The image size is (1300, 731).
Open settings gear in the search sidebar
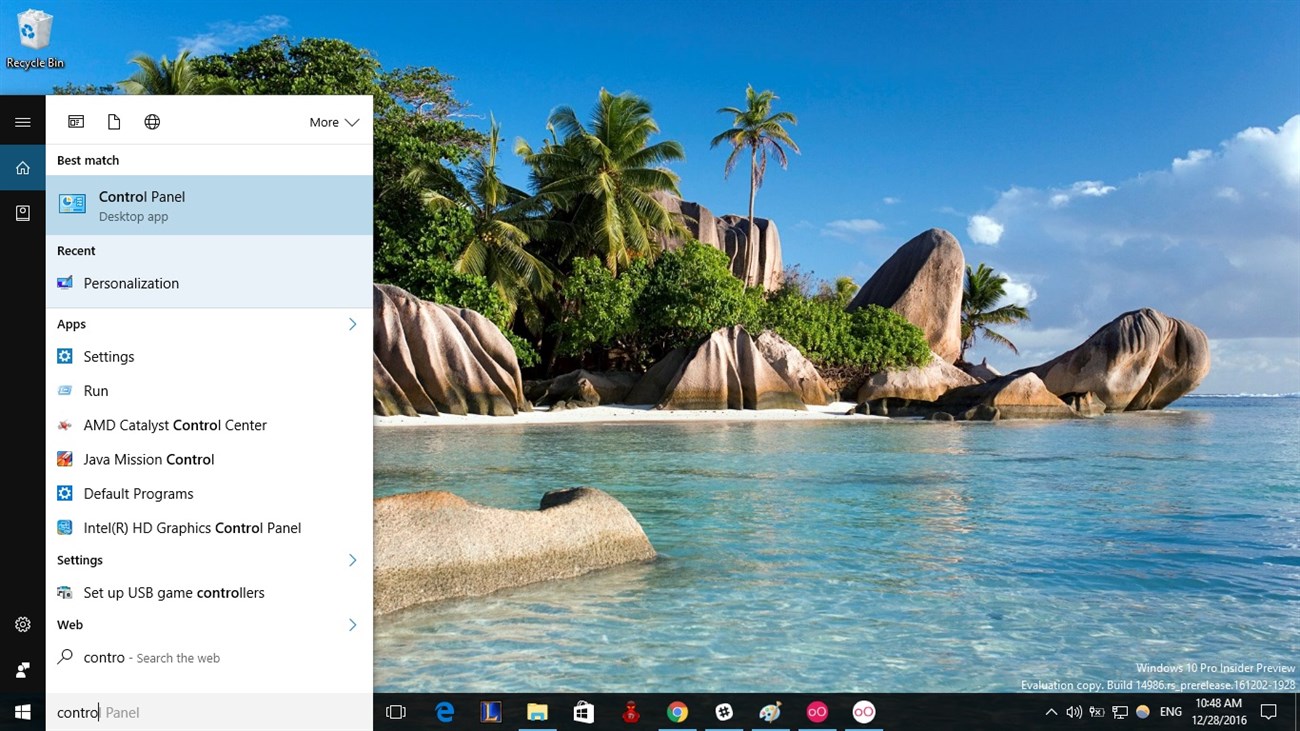point(22,624)
